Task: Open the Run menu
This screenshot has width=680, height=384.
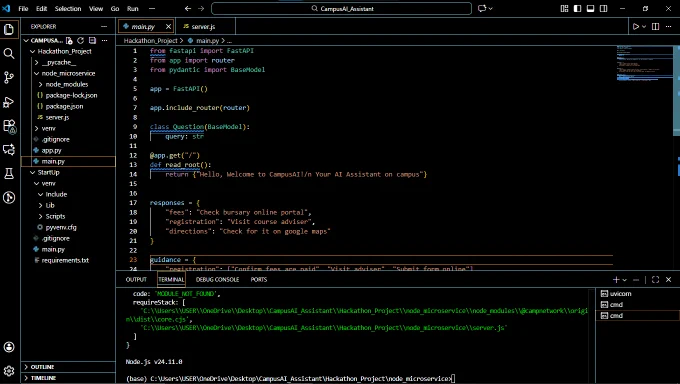Action: (132, 8)
